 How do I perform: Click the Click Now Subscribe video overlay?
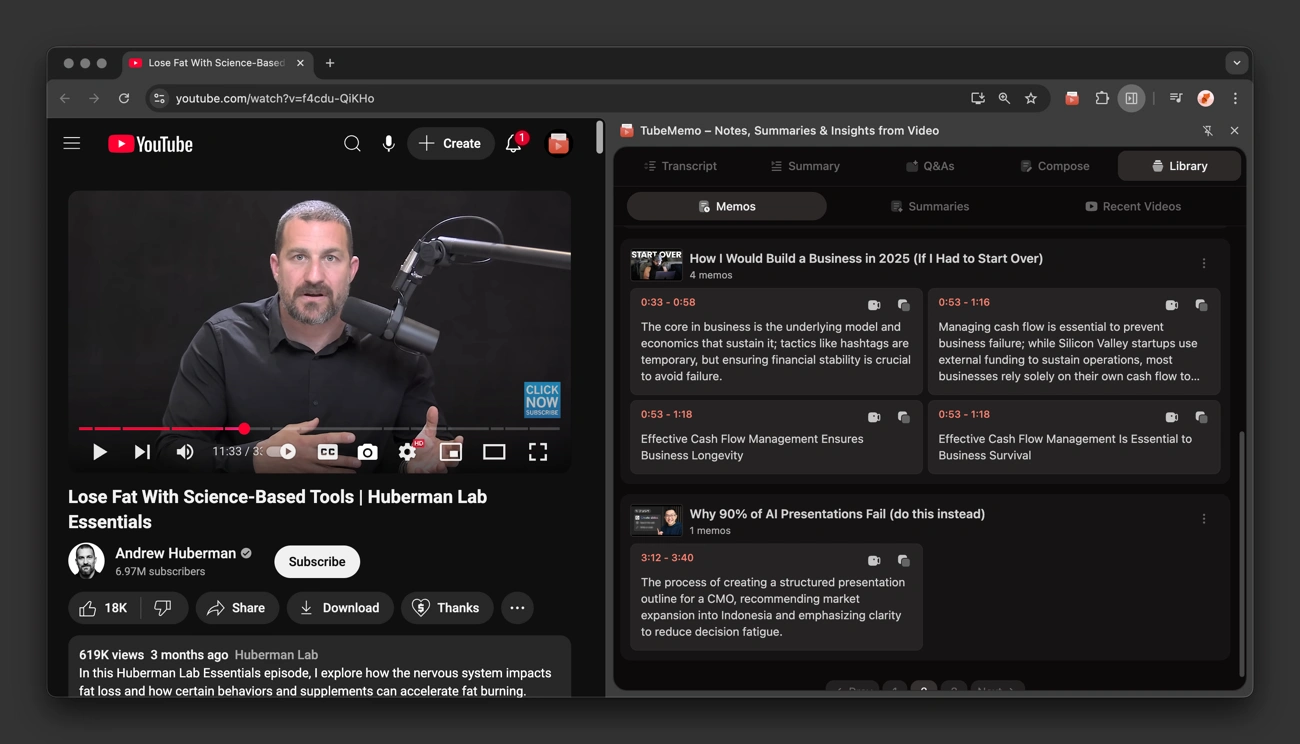coord(542,399)
